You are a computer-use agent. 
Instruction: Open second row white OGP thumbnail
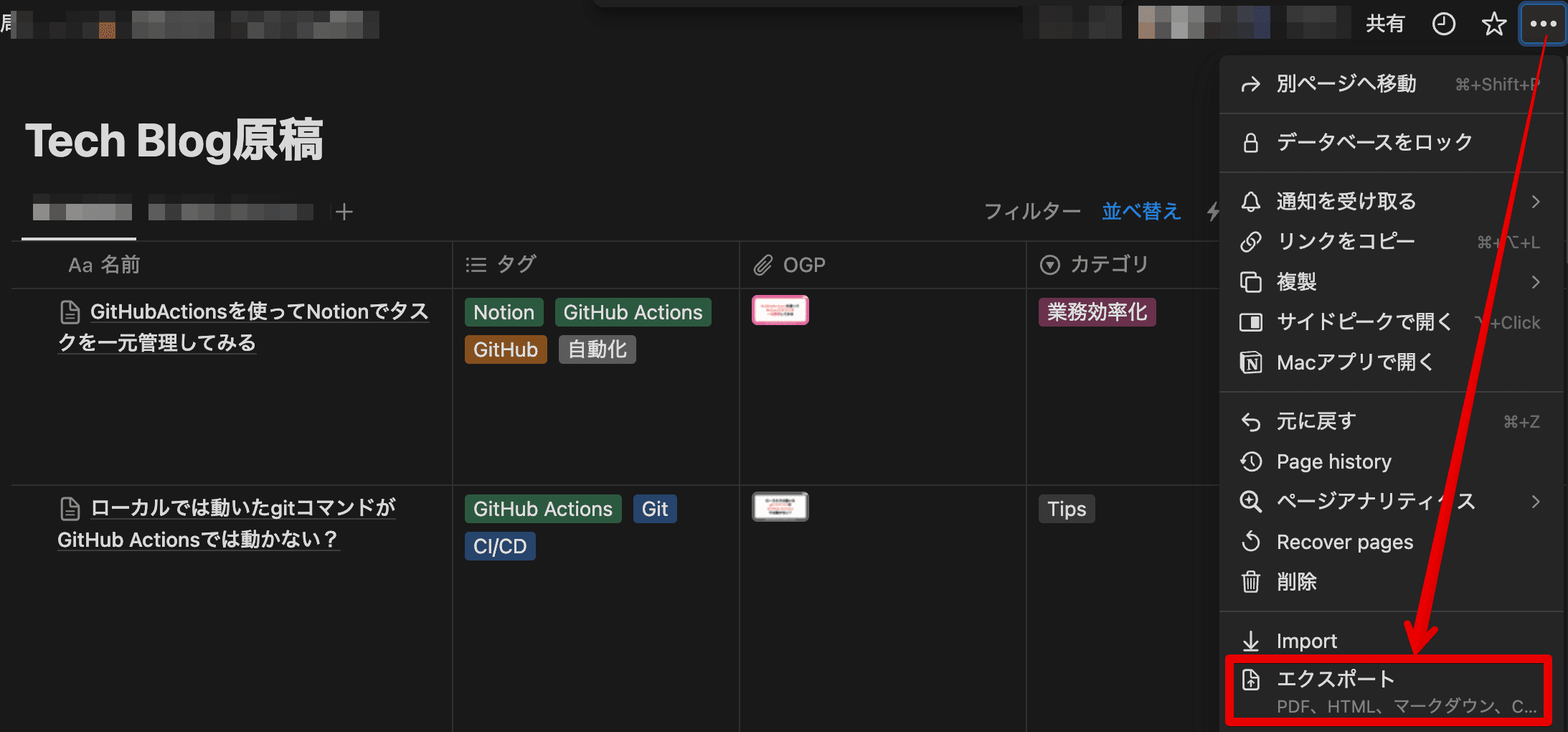pos(780,507)
